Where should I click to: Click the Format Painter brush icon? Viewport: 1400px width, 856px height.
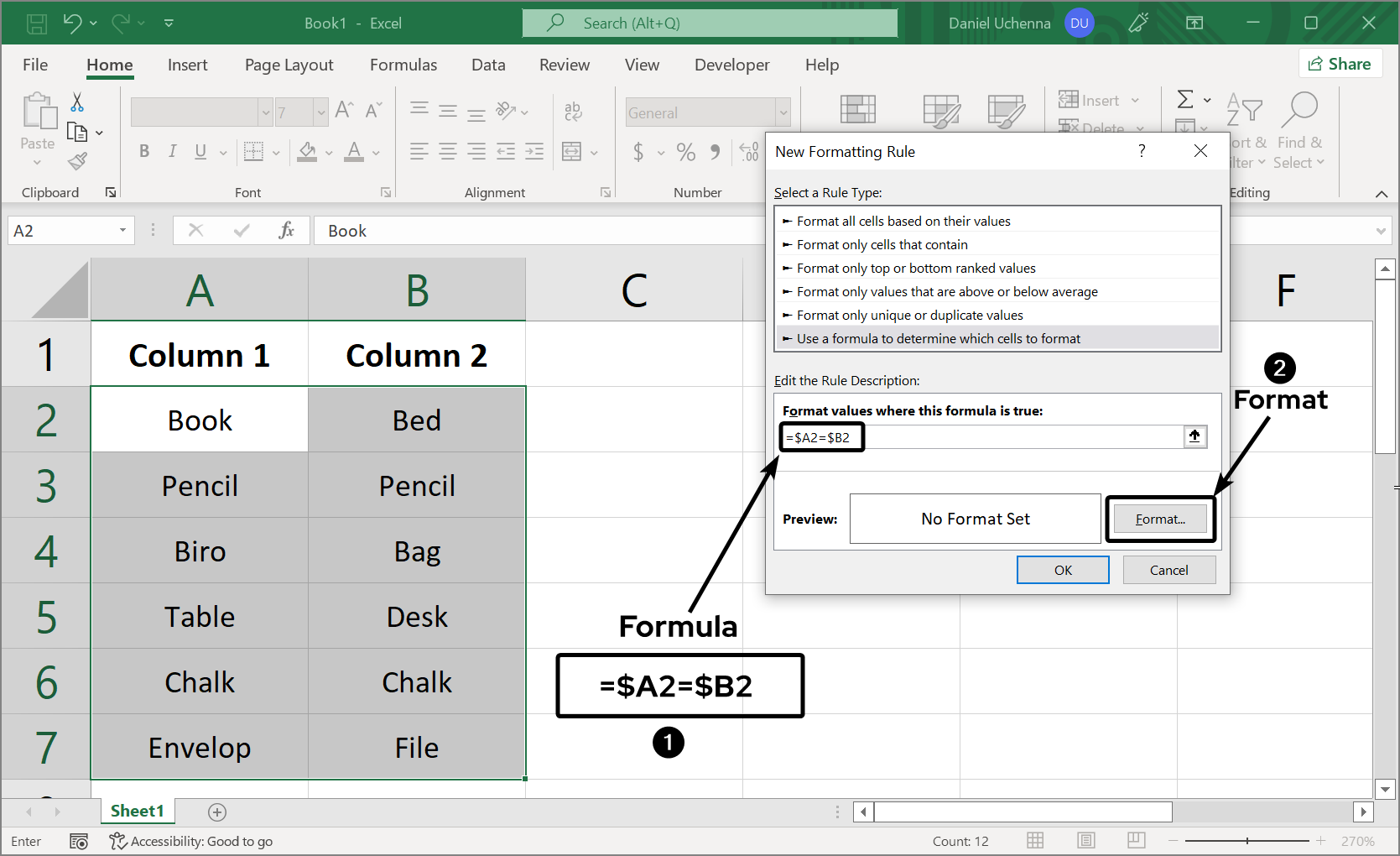[78, 161]
